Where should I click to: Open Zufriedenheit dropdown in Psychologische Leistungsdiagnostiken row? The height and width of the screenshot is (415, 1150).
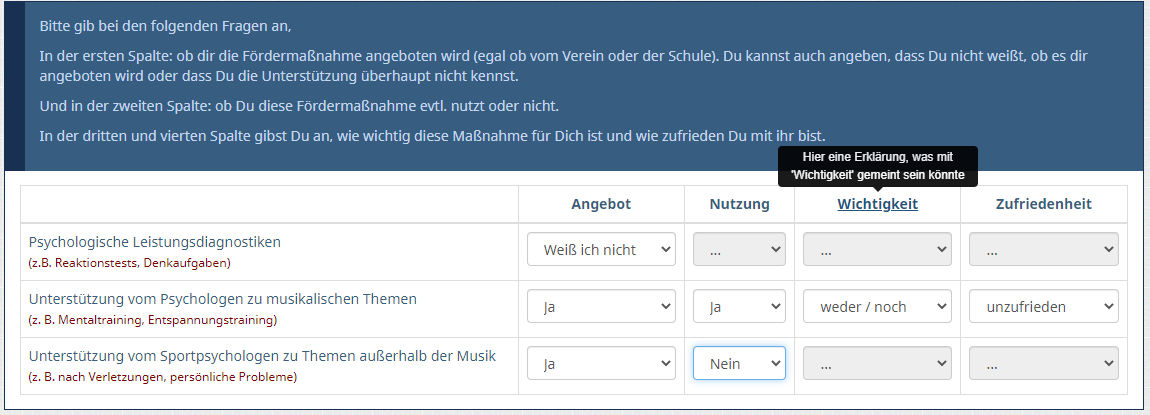(1043, 250)
